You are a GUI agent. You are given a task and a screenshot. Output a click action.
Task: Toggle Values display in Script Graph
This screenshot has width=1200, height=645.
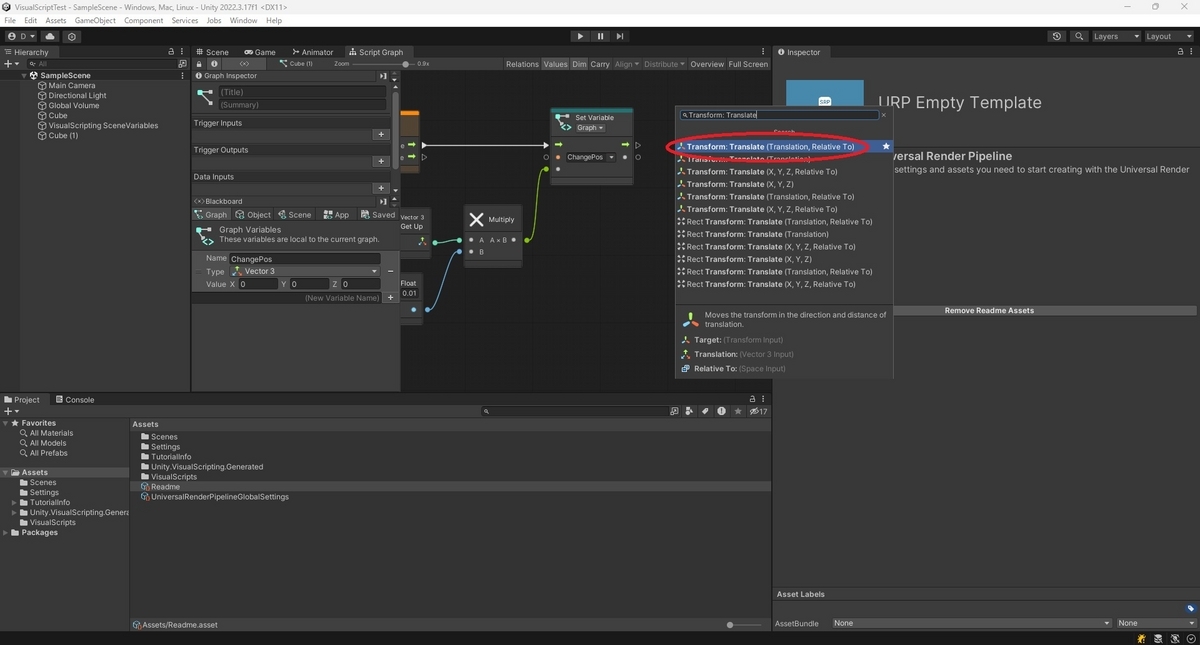(x=555, y=64)
